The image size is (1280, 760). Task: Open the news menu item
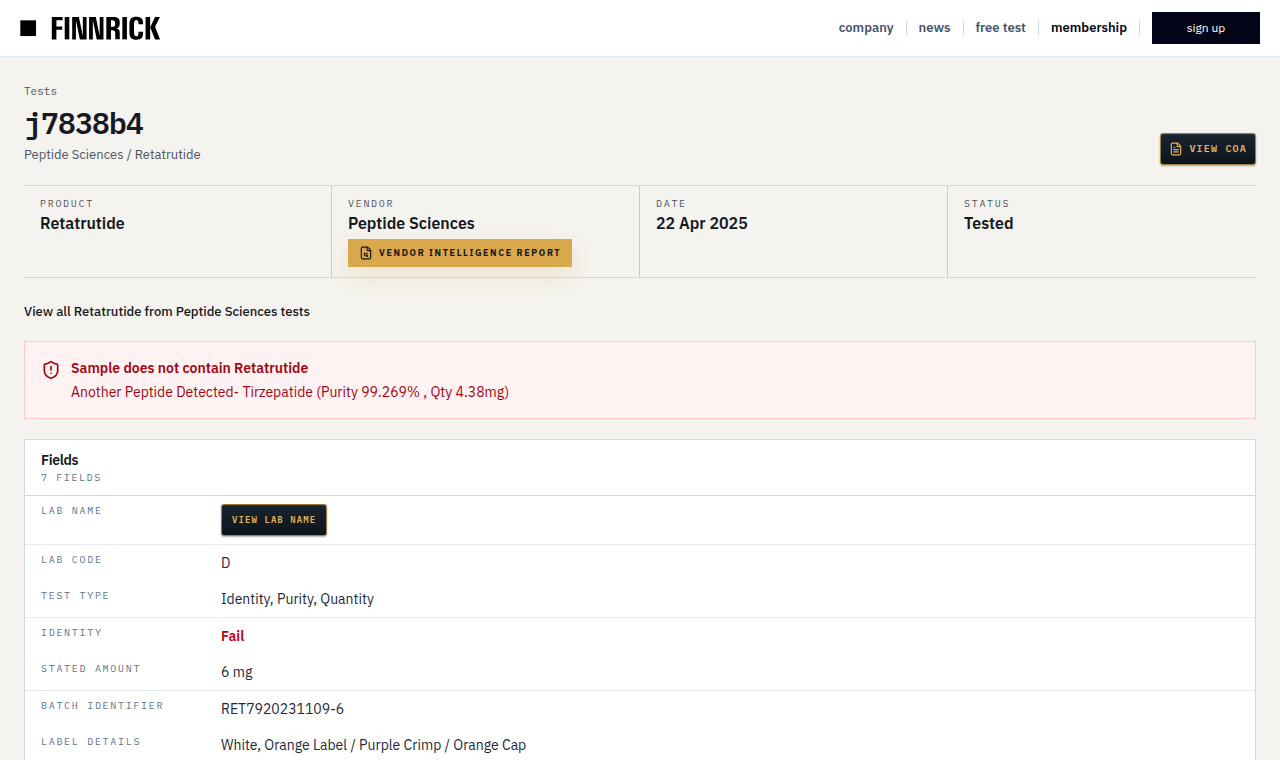click(934, 28)
